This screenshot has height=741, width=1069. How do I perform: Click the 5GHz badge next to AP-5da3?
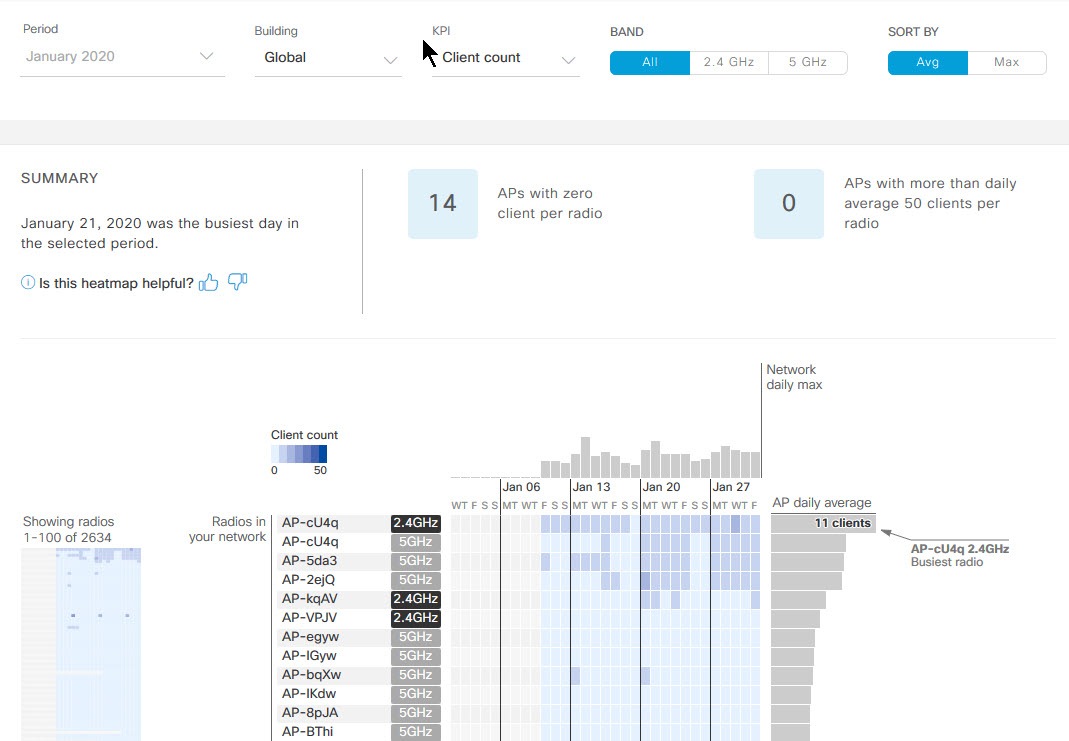pyautogui.click(x=415, y=561)
